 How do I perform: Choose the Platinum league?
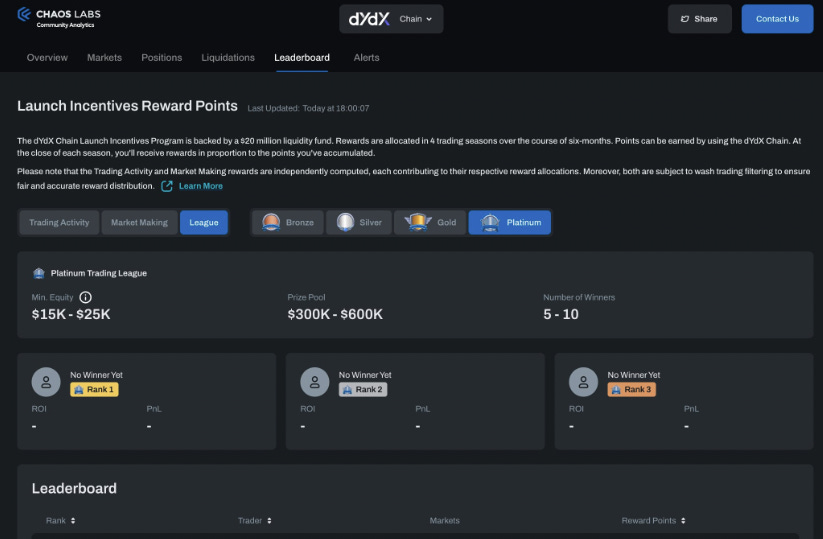coord(510,223)
